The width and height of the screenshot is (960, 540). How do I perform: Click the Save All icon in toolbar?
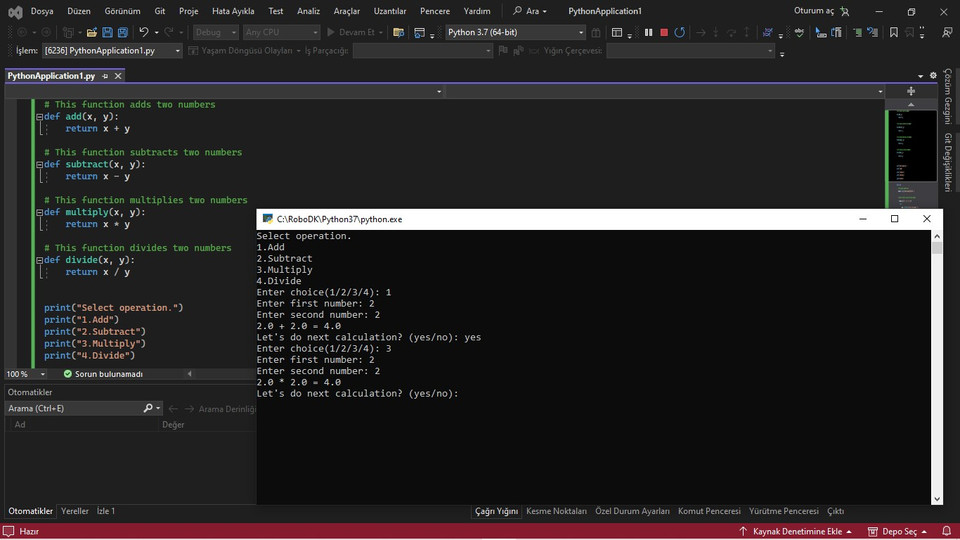point(122,32)
